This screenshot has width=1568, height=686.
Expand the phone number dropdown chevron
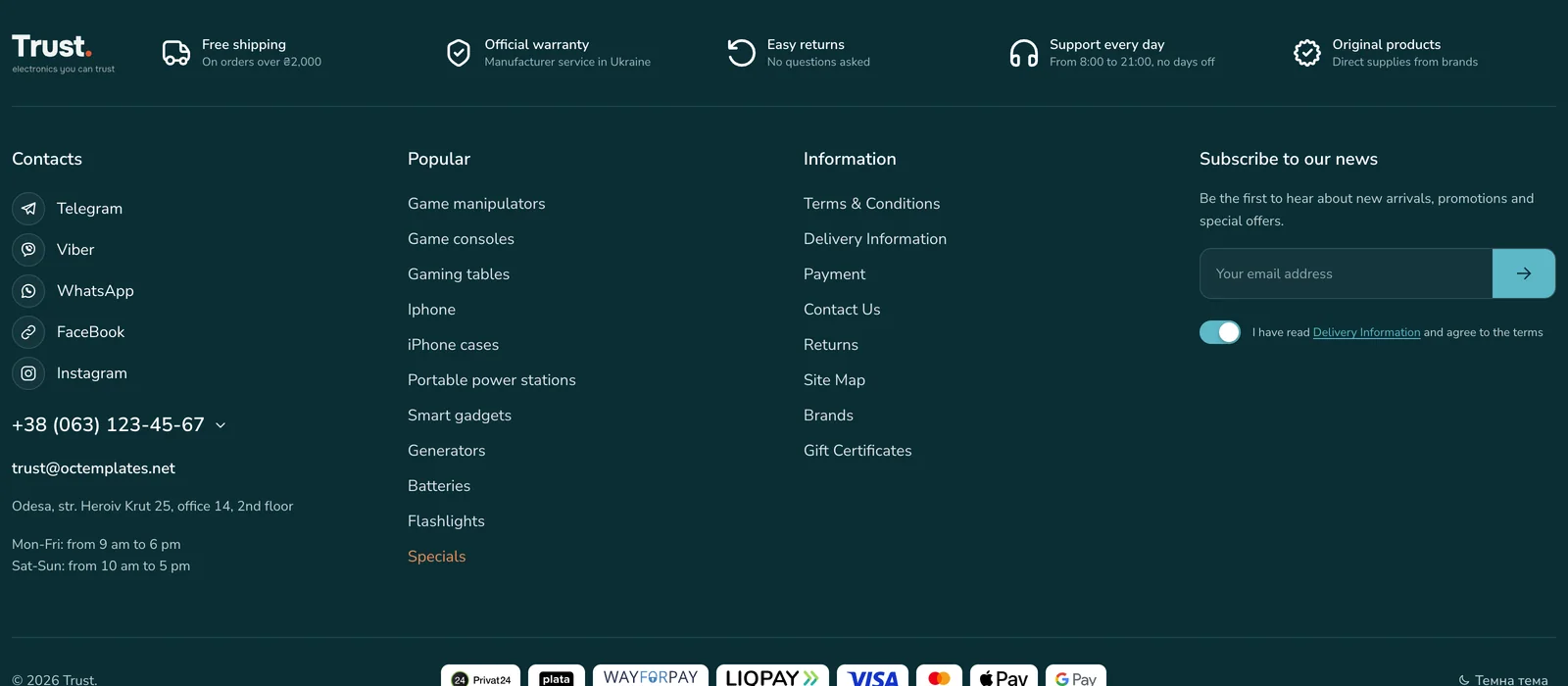pyautogui.click(x=220, y=425)
